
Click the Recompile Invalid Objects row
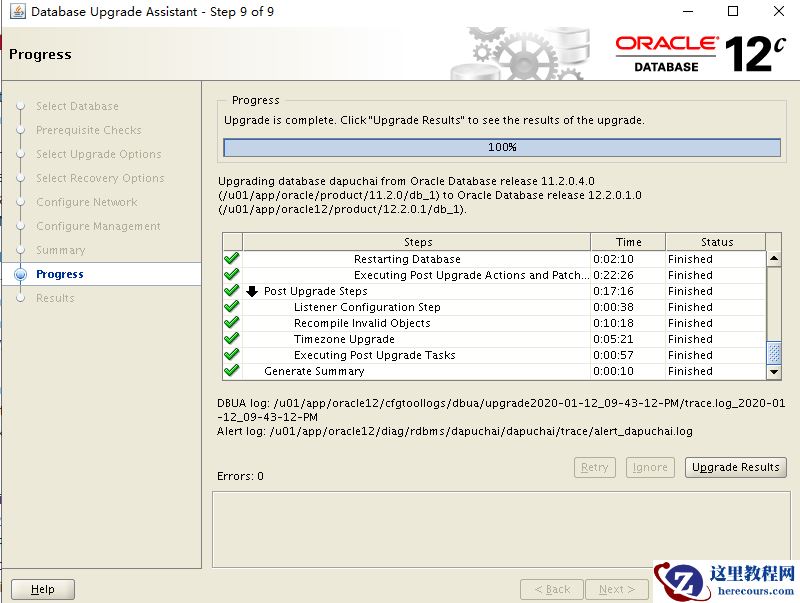click(x=494, y=323)
